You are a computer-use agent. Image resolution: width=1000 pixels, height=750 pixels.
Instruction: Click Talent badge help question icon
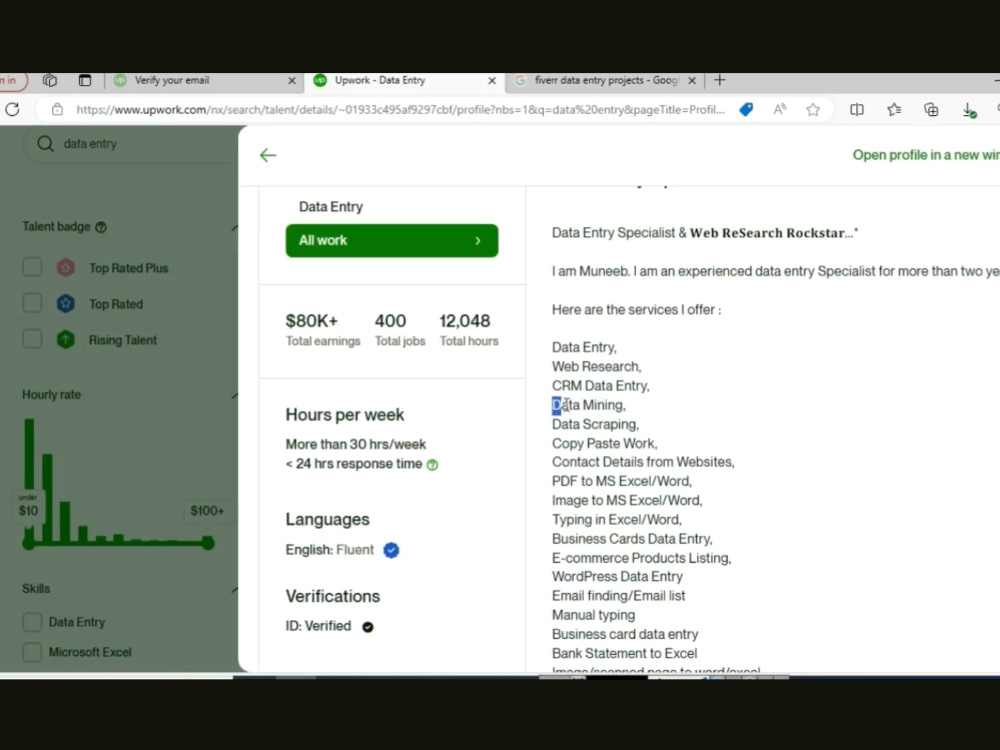pyautogui.click(x=101, y=227)
